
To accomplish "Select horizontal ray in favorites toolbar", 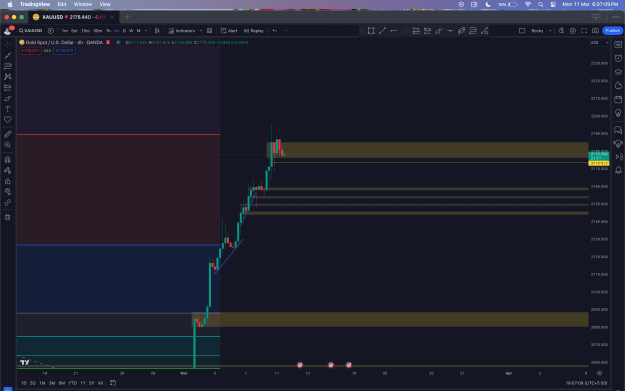I will click(393, 31).
